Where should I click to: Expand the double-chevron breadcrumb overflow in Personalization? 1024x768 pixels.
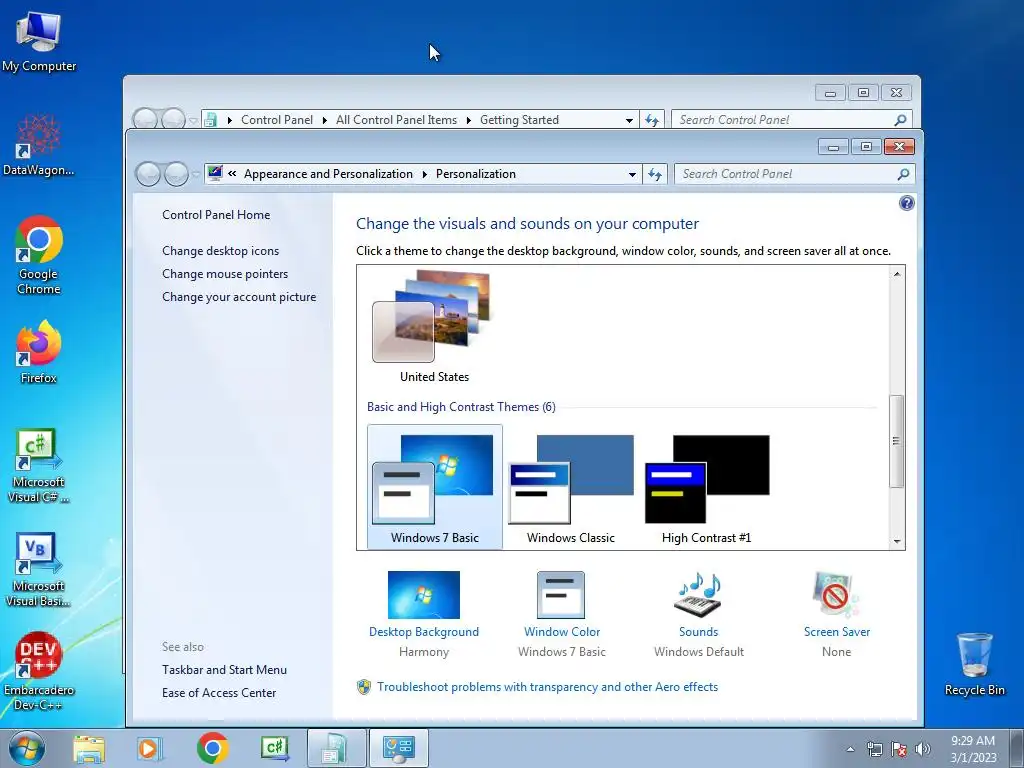pos(232,174)
